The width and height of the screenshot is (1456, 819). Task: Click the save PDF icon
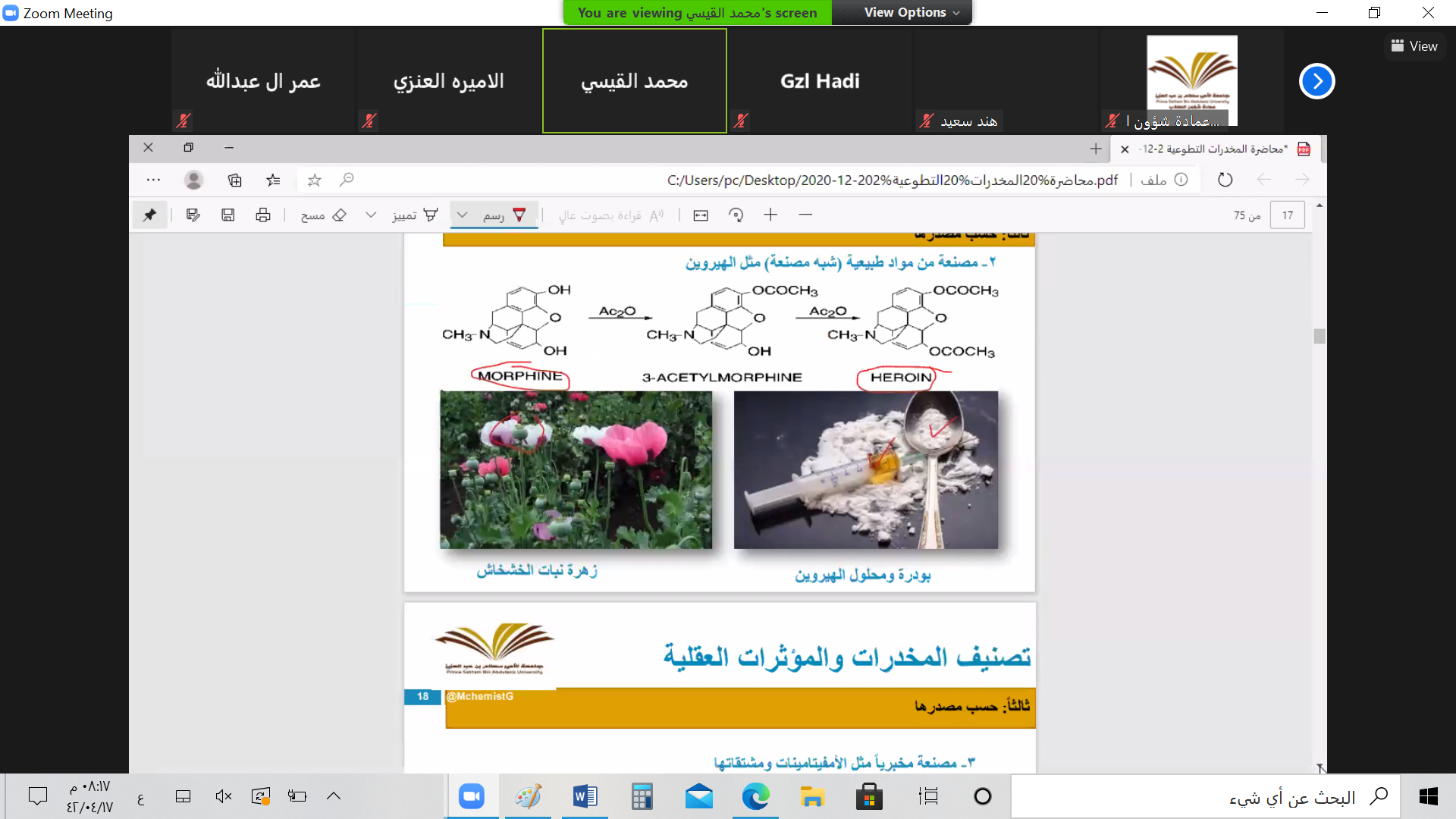point(227,215)
